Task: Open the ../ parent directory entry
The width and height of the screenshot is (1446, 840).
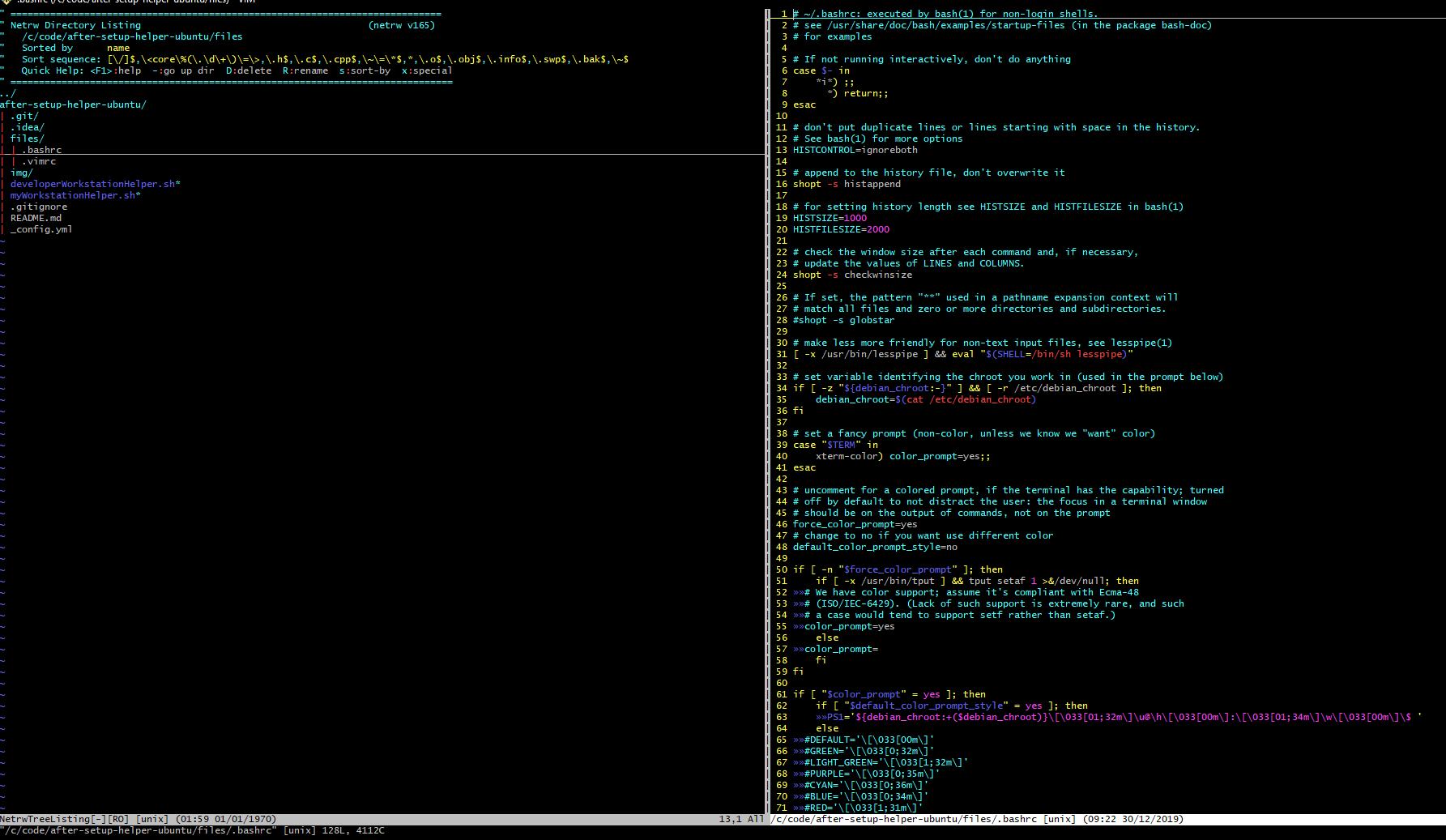Action: [x=8, y=93]
